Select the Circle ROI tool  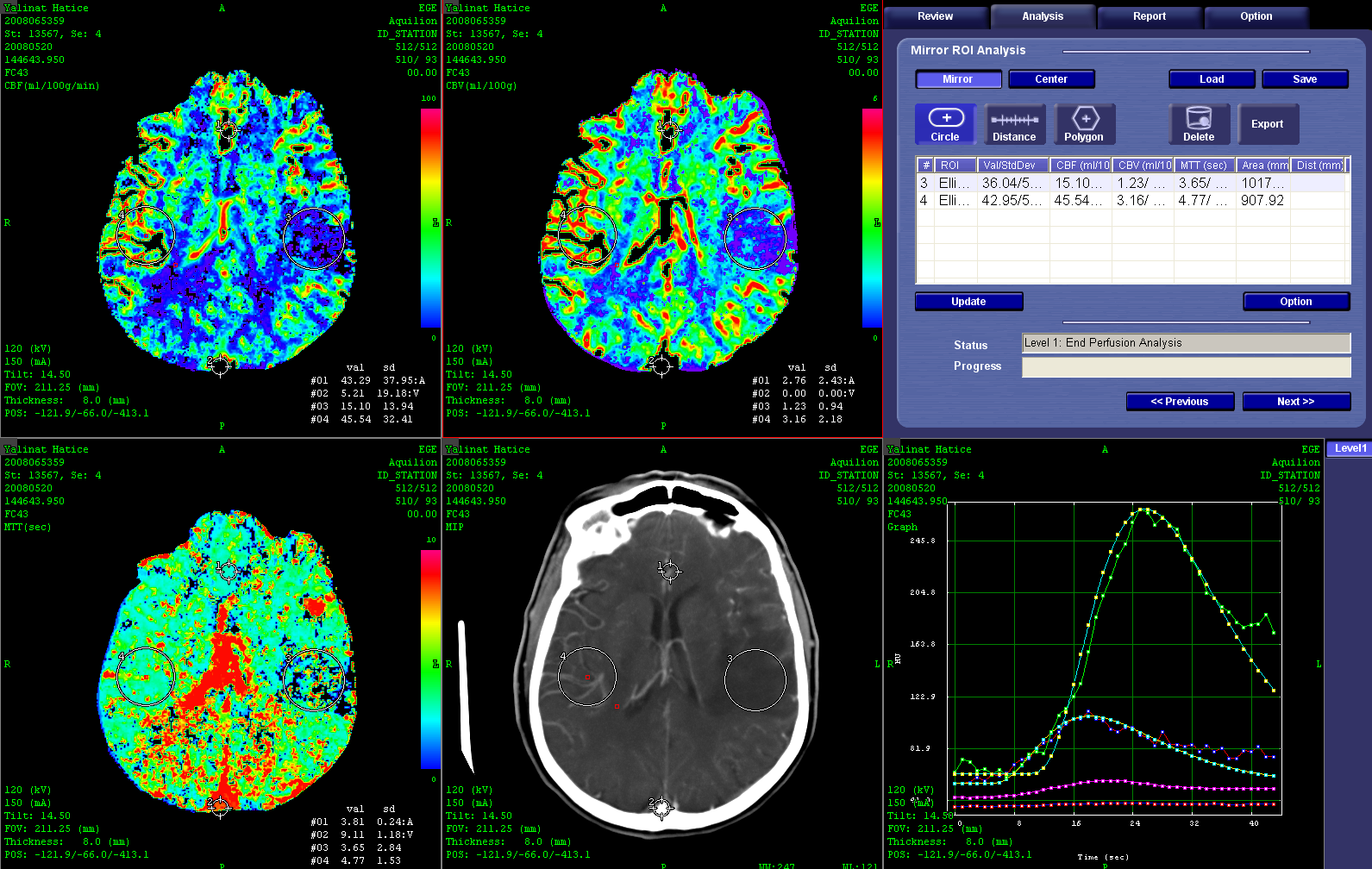point(945,124)
